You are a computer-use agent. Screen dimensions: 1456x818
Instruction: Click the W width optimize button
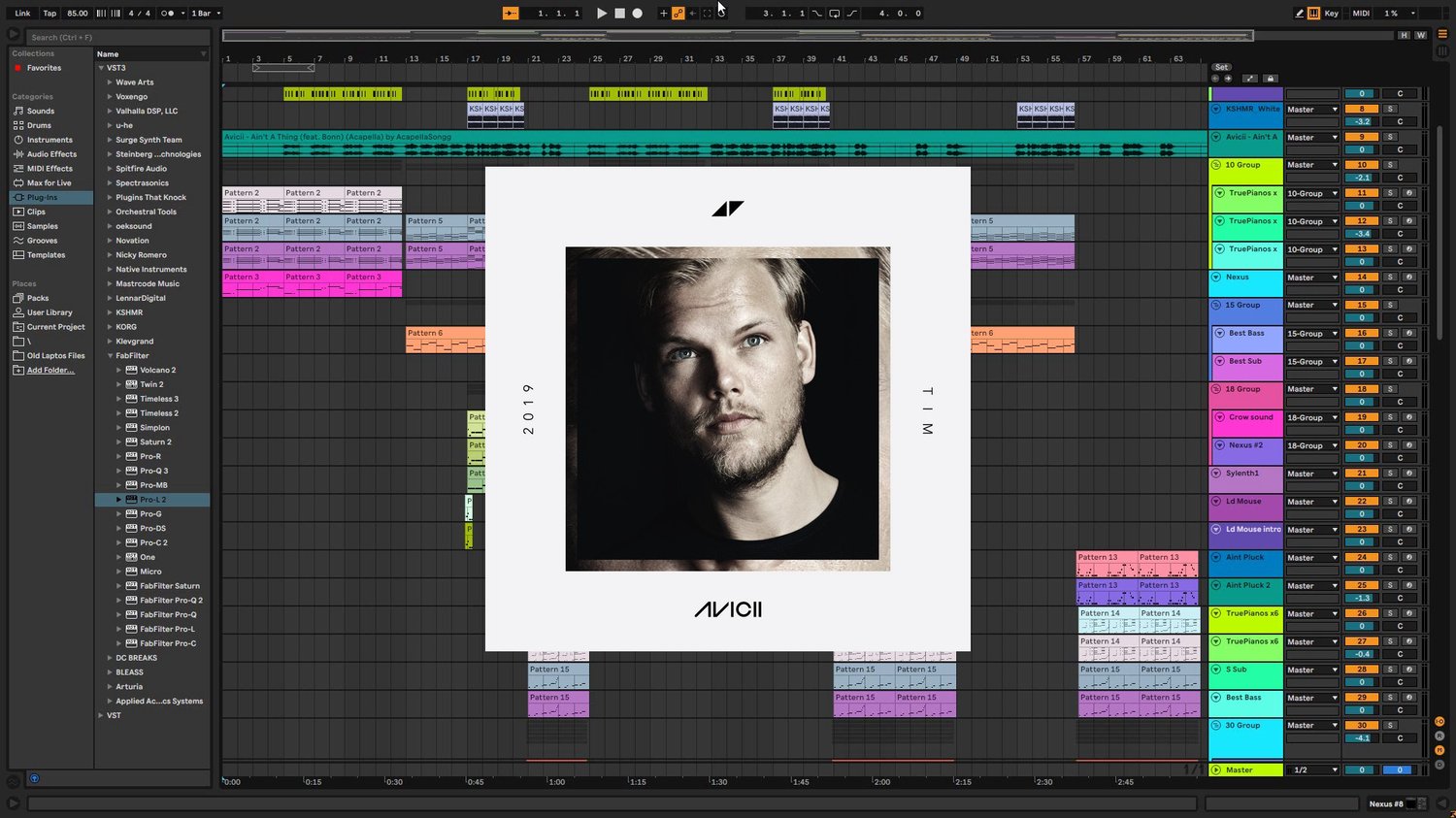(1420, 36)
